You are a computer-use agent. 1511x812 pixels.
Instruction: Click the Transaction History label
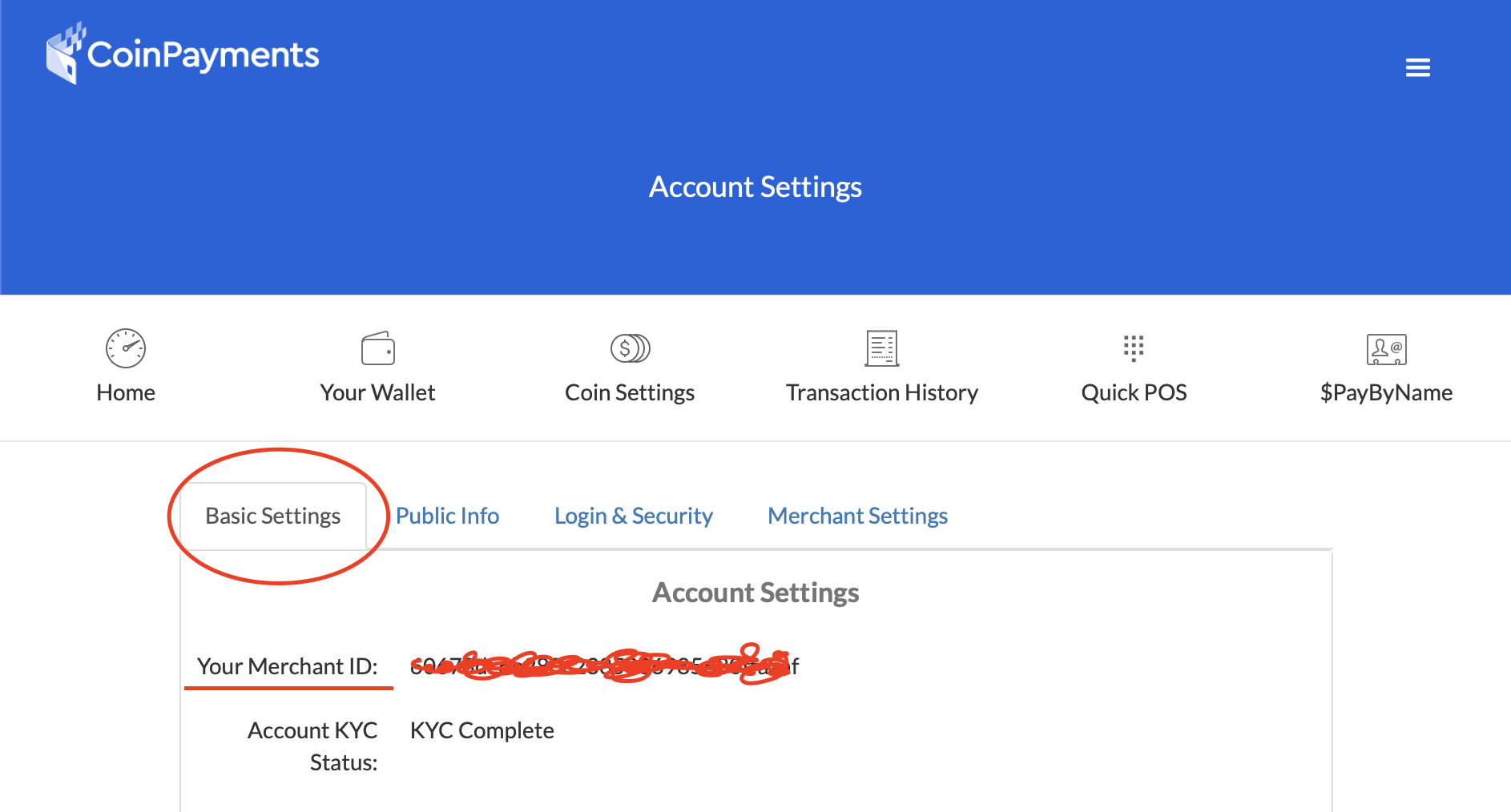pyautogui.click(x=881, y=392)
